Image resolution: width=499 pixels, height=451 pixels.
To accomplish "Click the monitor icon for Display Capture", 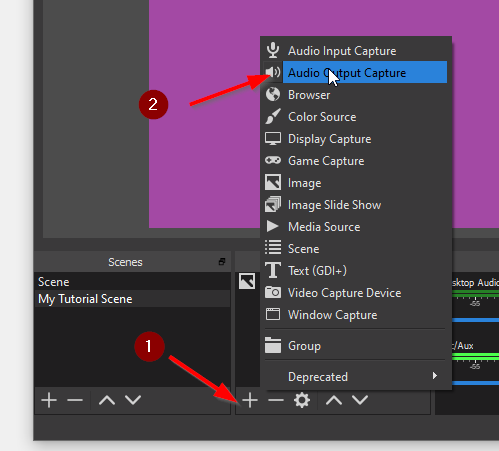I will pos(273,138).
